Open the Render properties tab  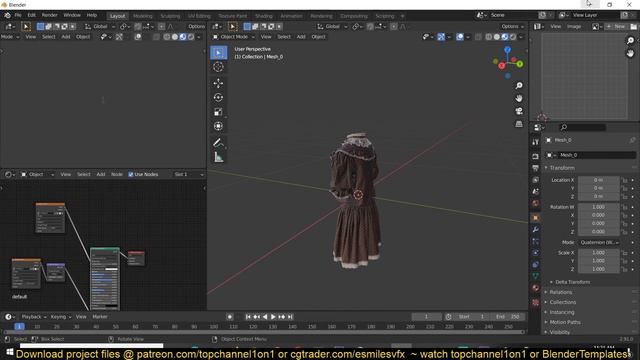point(536,156)
